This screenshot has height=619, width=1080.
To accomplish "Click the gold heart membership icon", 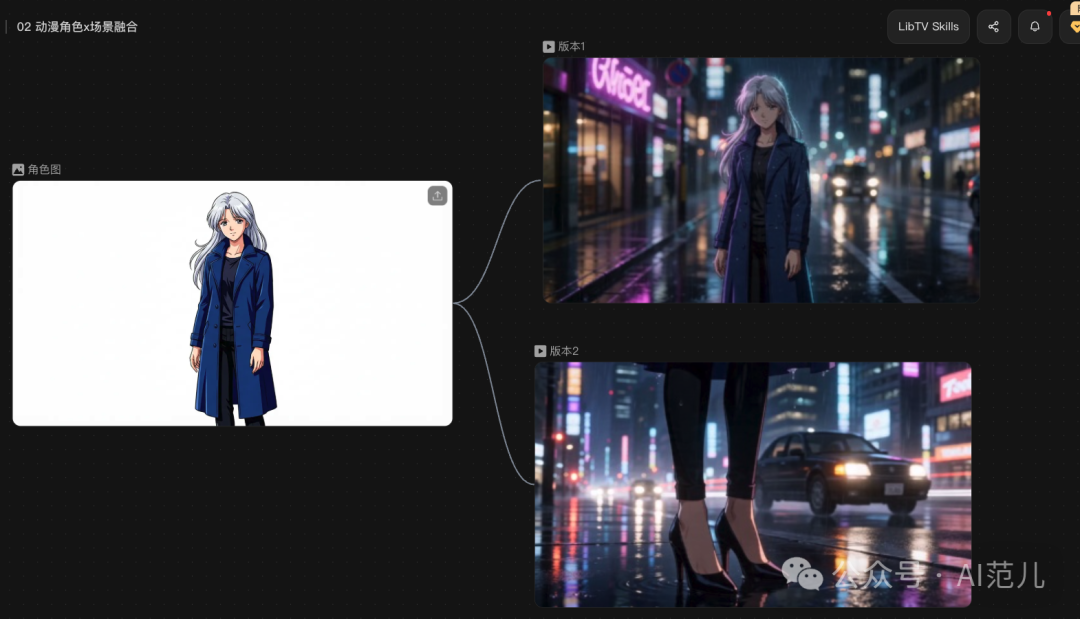I will pyautogui.click(x=1074, y=27).
